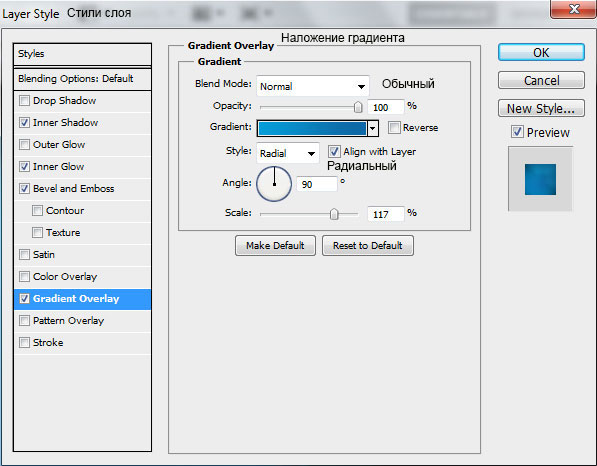Toggle the Preview checkbox

(517, 132)
